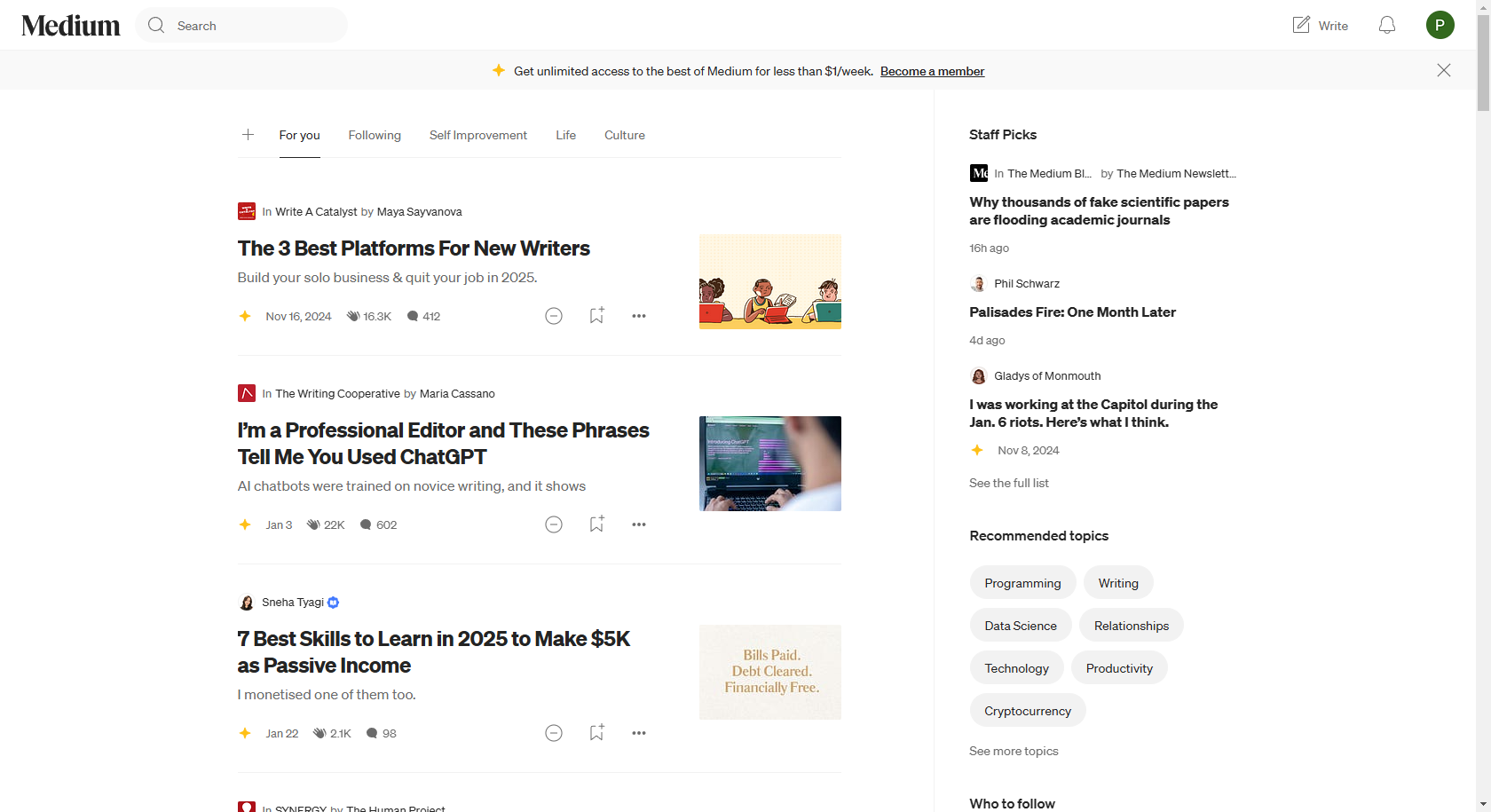1491x812 pixels.
Task: Select the Programming topic
Action: point(1022,582)
